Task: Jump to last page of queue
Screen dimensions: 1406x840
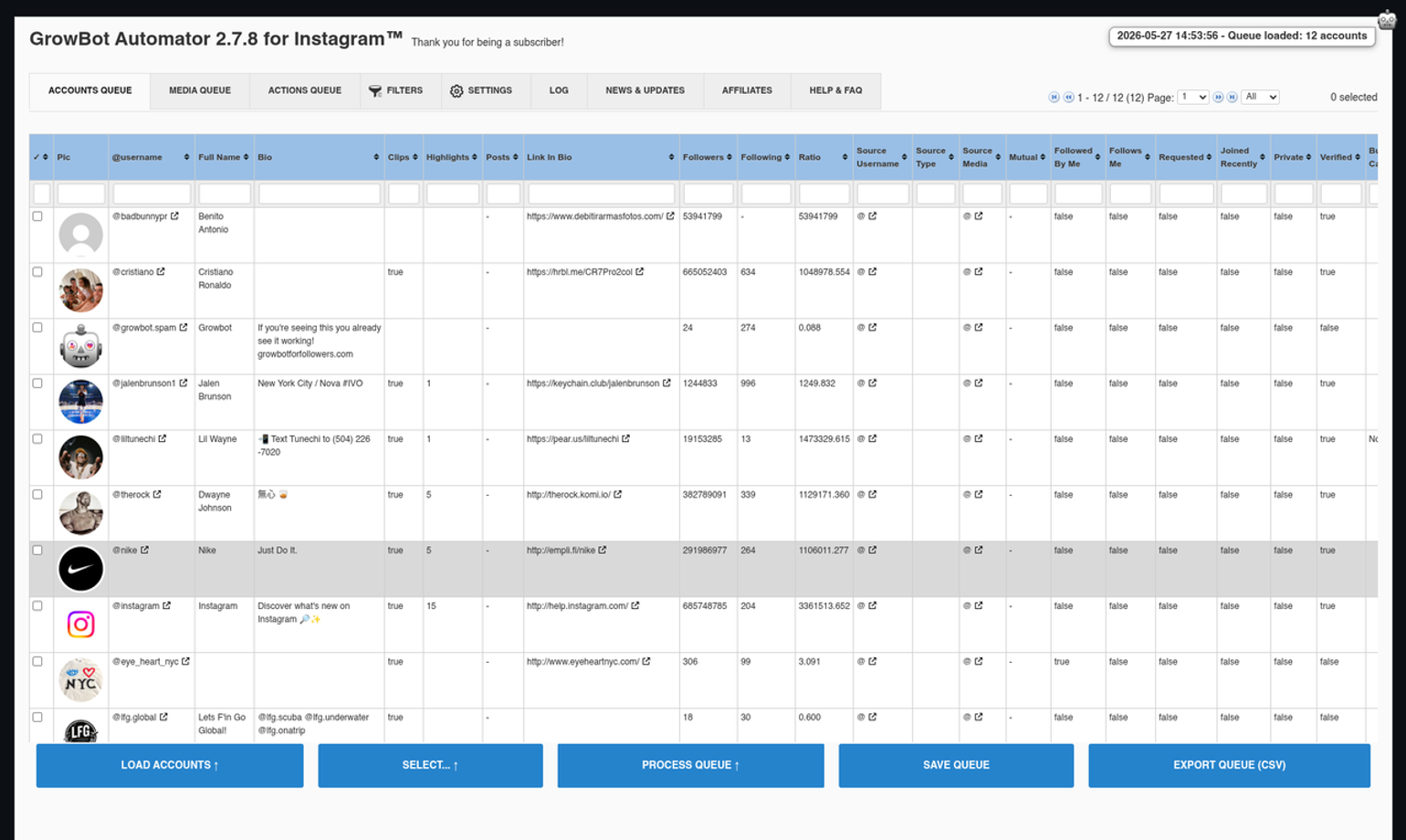Action: 1232,97
